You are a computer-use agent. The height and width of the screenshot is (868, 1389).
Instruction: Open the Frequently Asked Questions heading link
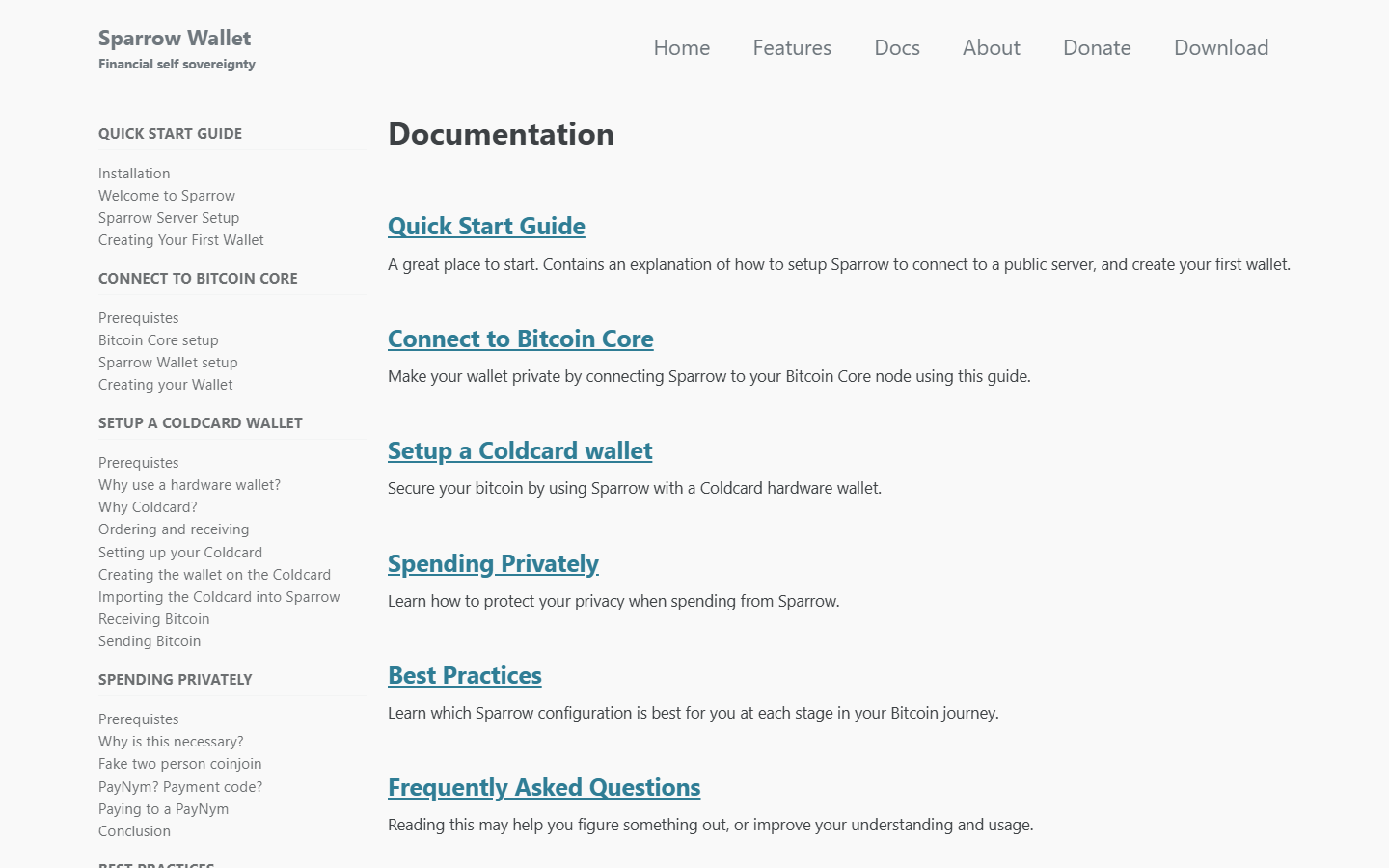click(544, 787)
